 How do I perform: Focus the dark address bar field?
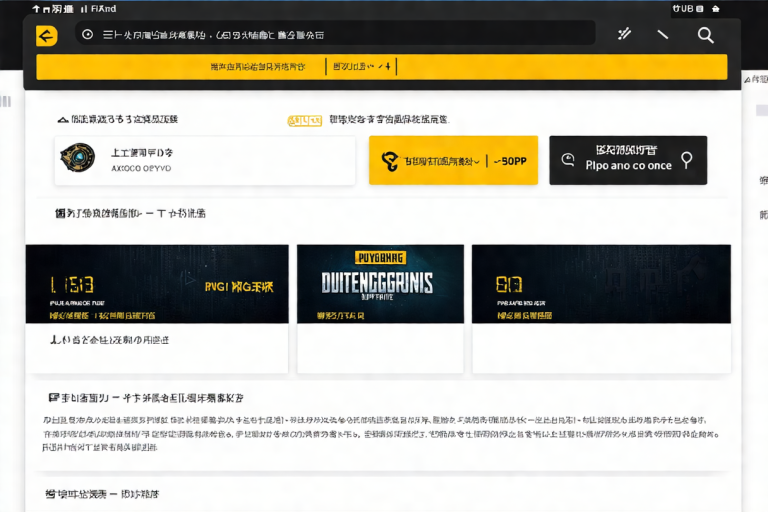[335, 34]
